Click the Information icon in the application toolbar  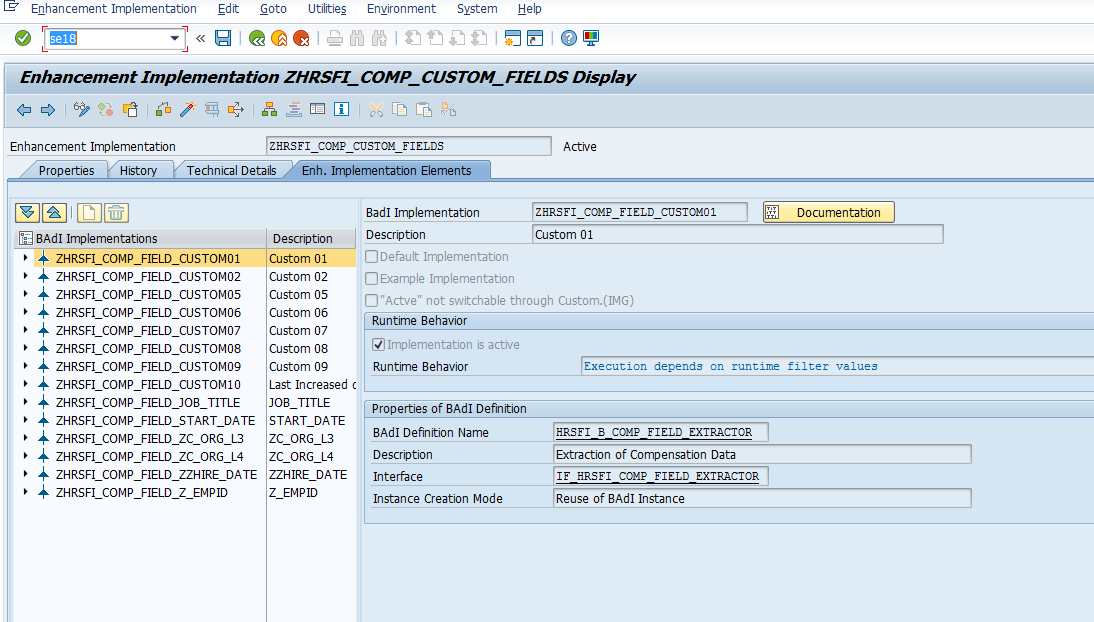point(341,110)
